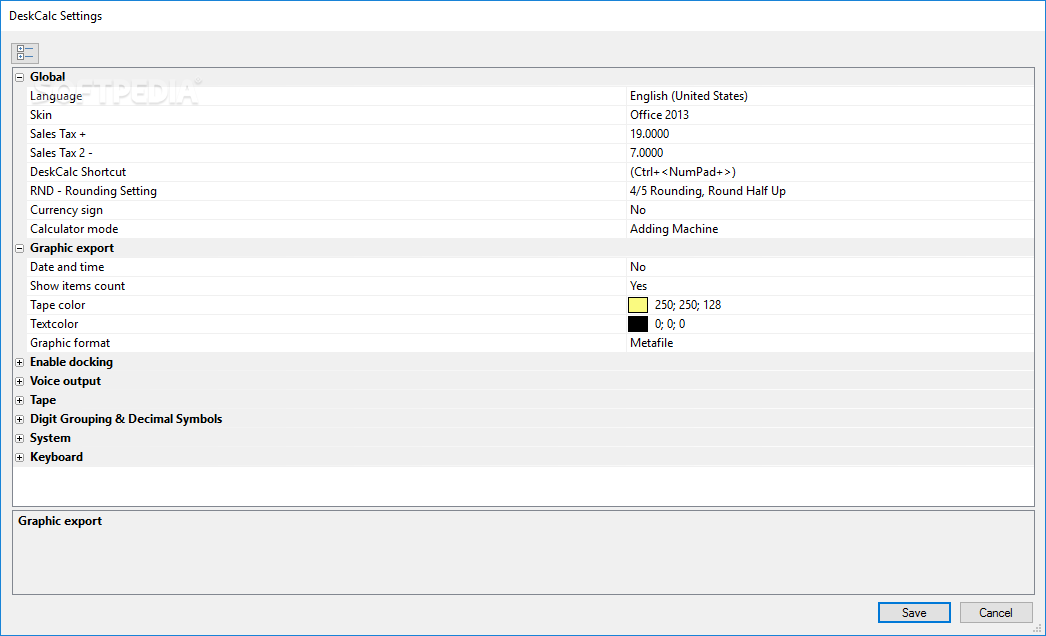Viewport: 1046px width, 636px height.
Task: Select the Textcolor property label
Action: (54, 324)
